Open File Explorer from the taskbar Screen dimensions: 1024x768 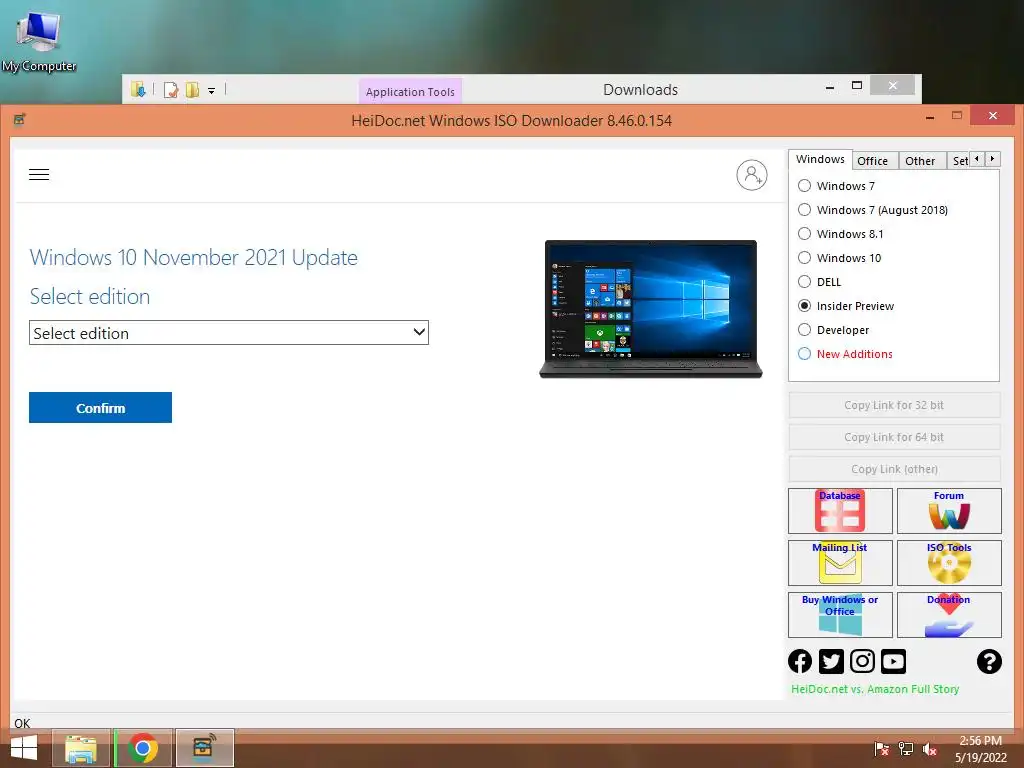click(x=81, y=748)
